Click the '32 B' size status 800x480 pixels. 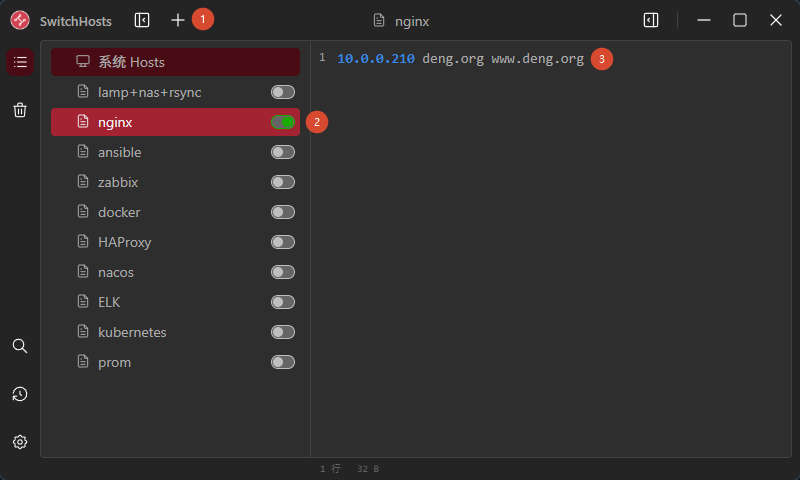[368, 468]
